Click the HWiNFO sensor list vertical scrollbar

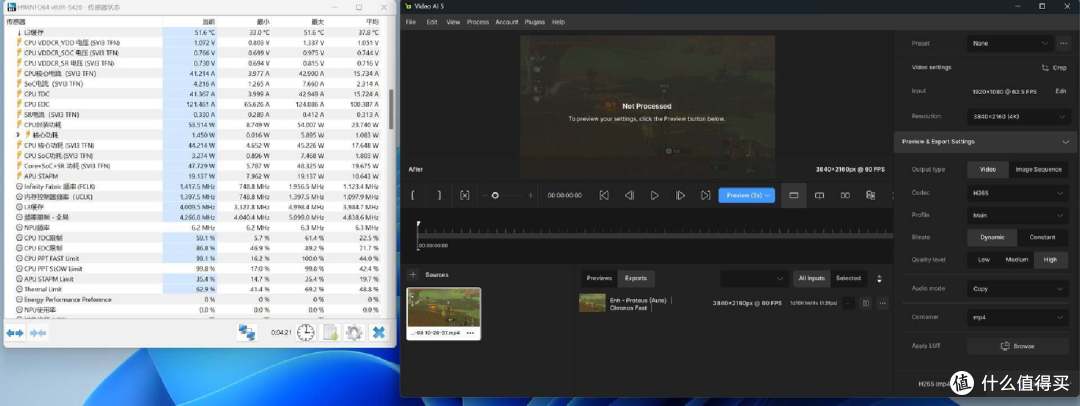[x=392, y=109]
